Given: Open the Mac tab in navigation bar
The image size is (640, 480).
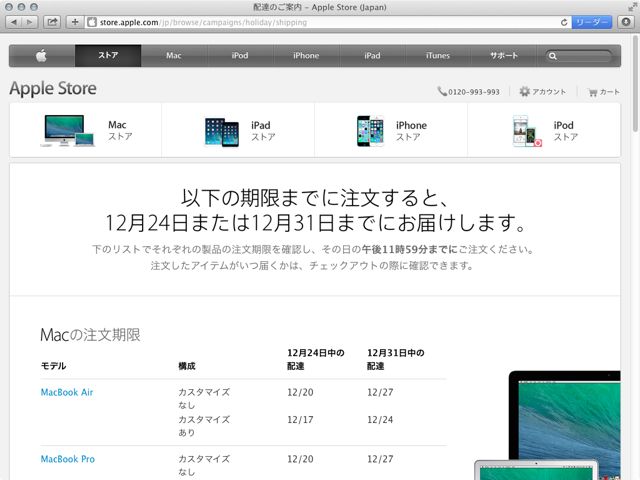Looking at the screenshot, I should [x=174, y=56].
